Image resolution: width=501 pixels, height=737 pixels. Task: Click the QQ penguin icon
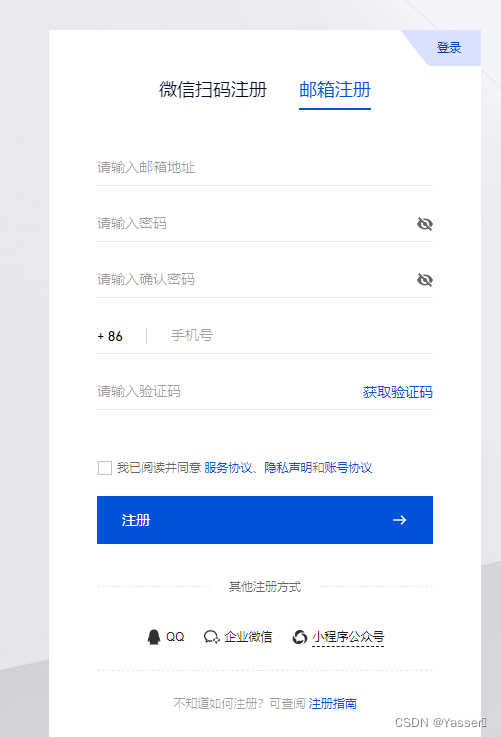click(x=154, y=637)
